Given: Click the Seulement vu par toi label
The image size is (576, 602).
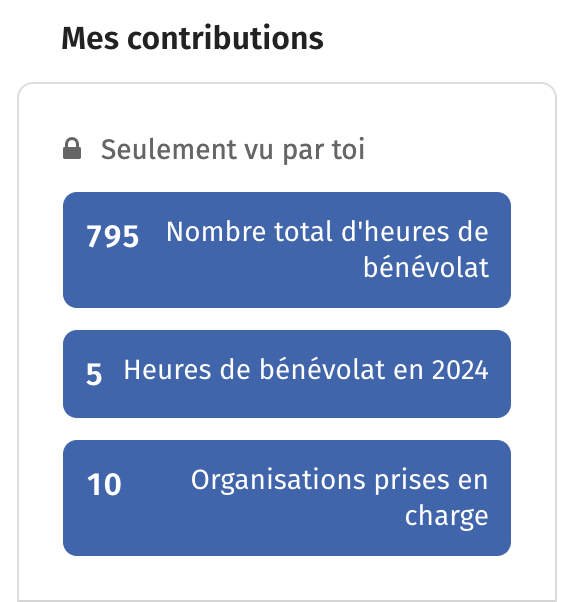Looking at the screenshot, I should tap(233, 149).
